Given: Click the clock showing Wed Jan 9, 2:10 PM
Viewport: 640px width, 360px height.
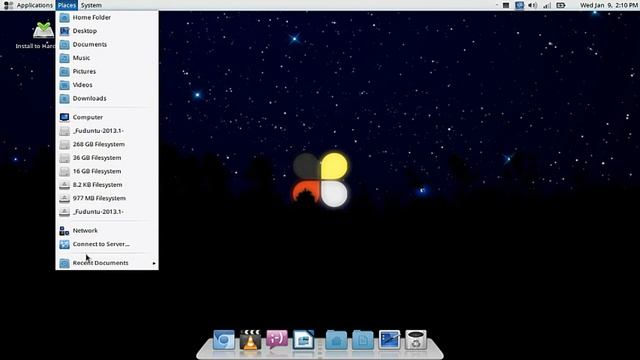Looking at the screenshot, I should tap(609, 5).
